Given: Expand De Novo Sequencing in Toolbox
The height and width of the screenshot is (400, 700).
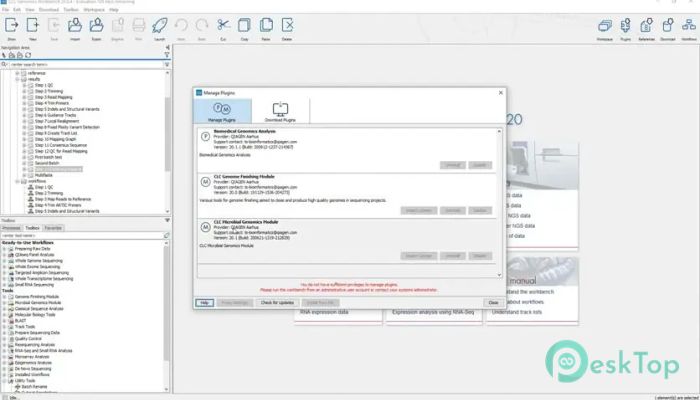Looking at the screenshot, I should click(x=4, y=369).
